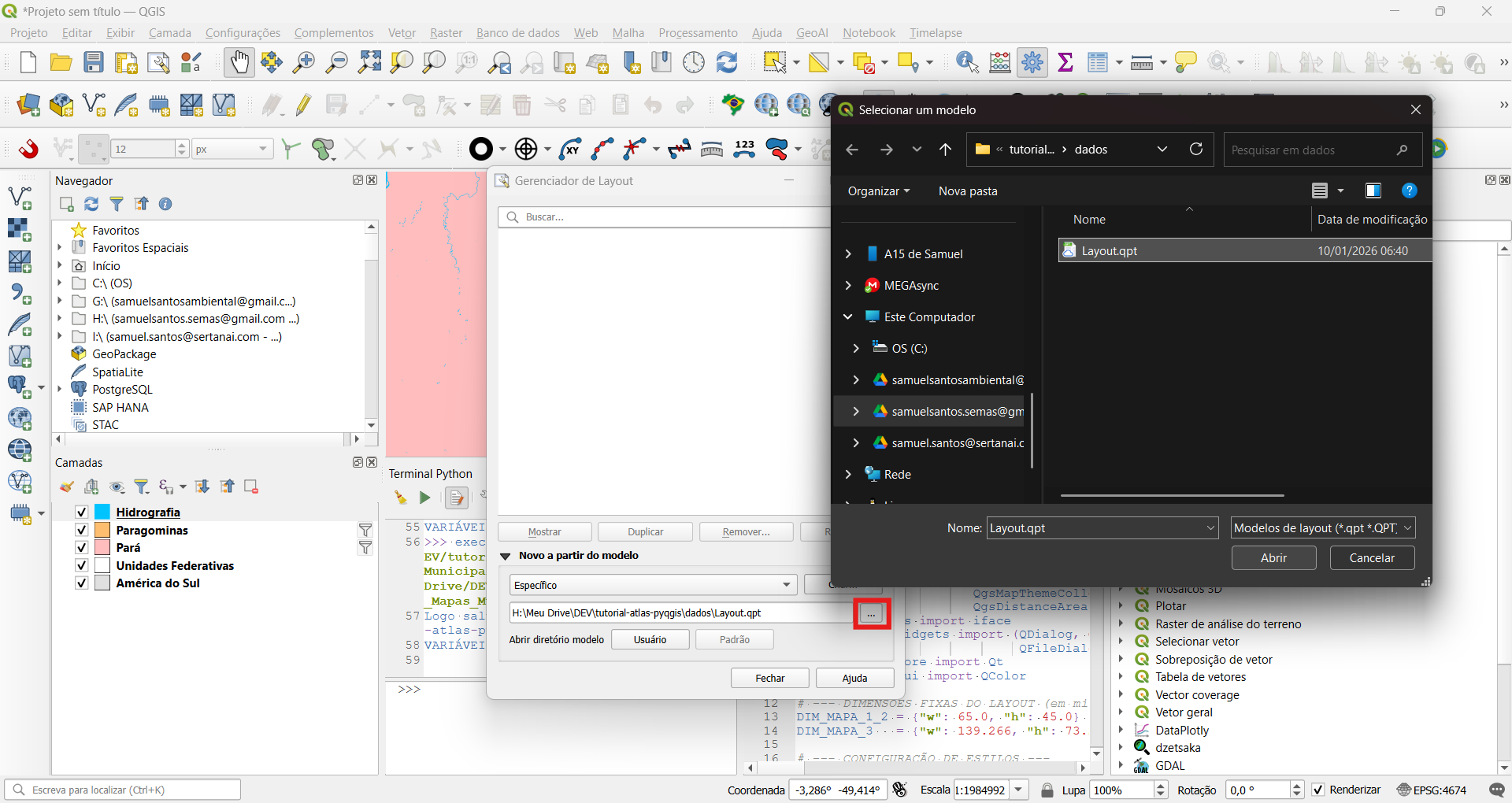Click the Save Project floppy disk icon

point(94,62)
